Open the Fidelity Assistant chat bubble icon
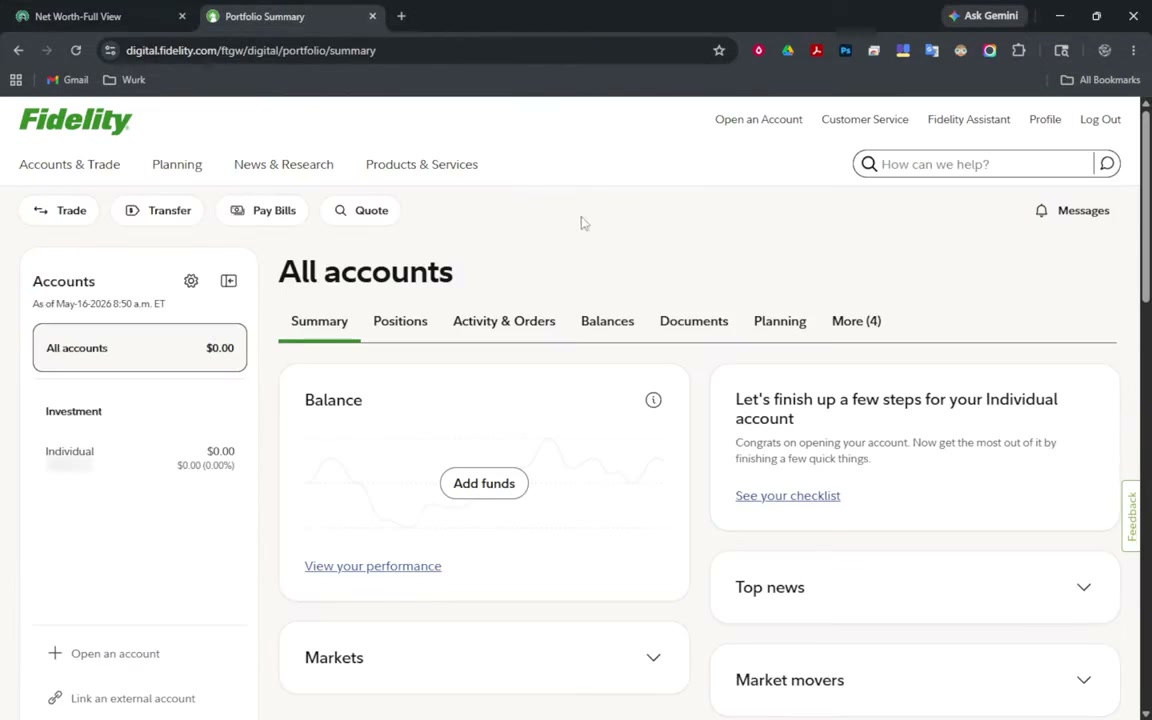 [1107, 163]
